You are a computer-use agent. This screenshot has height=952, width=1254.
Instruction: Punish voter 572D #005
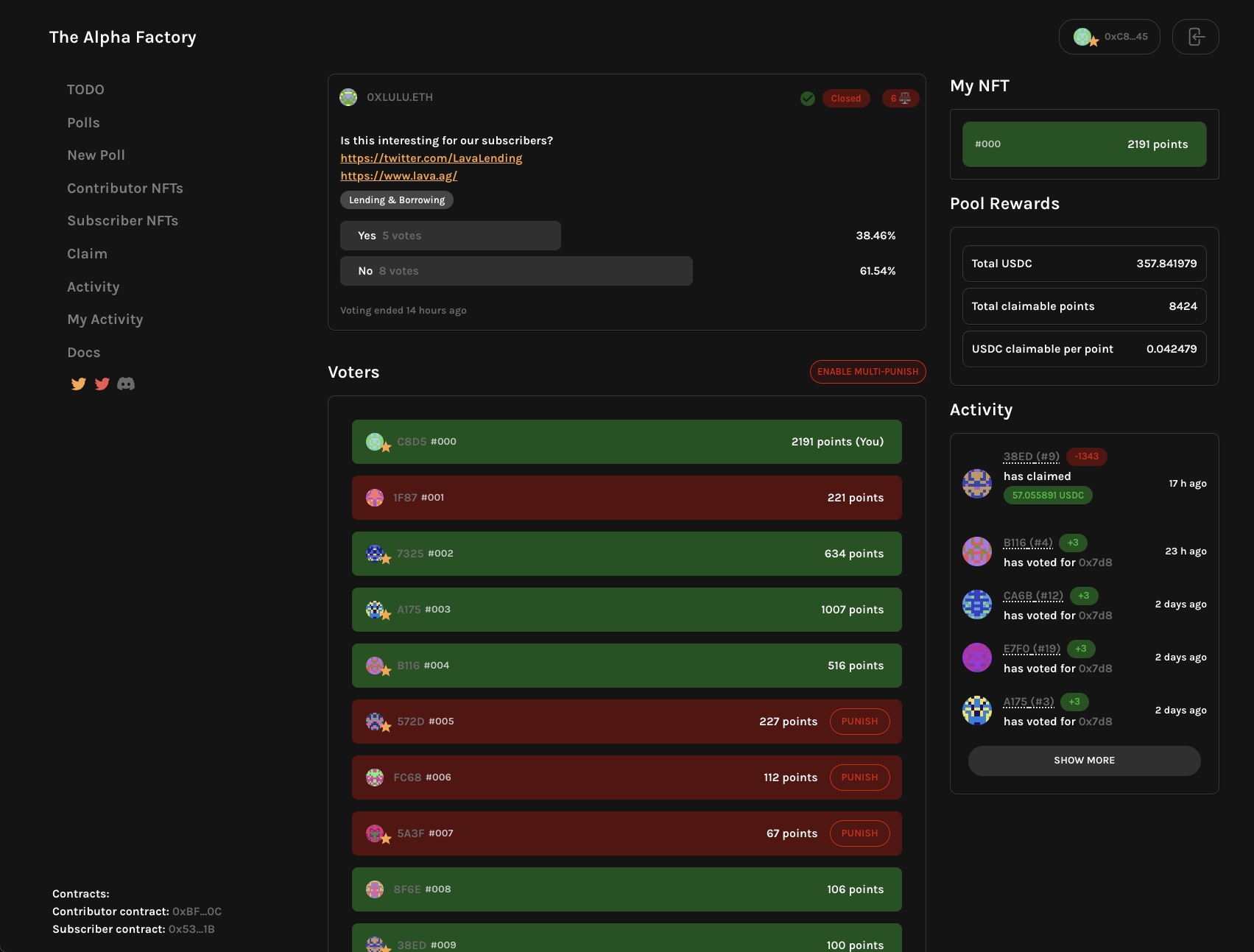(859, 722)
